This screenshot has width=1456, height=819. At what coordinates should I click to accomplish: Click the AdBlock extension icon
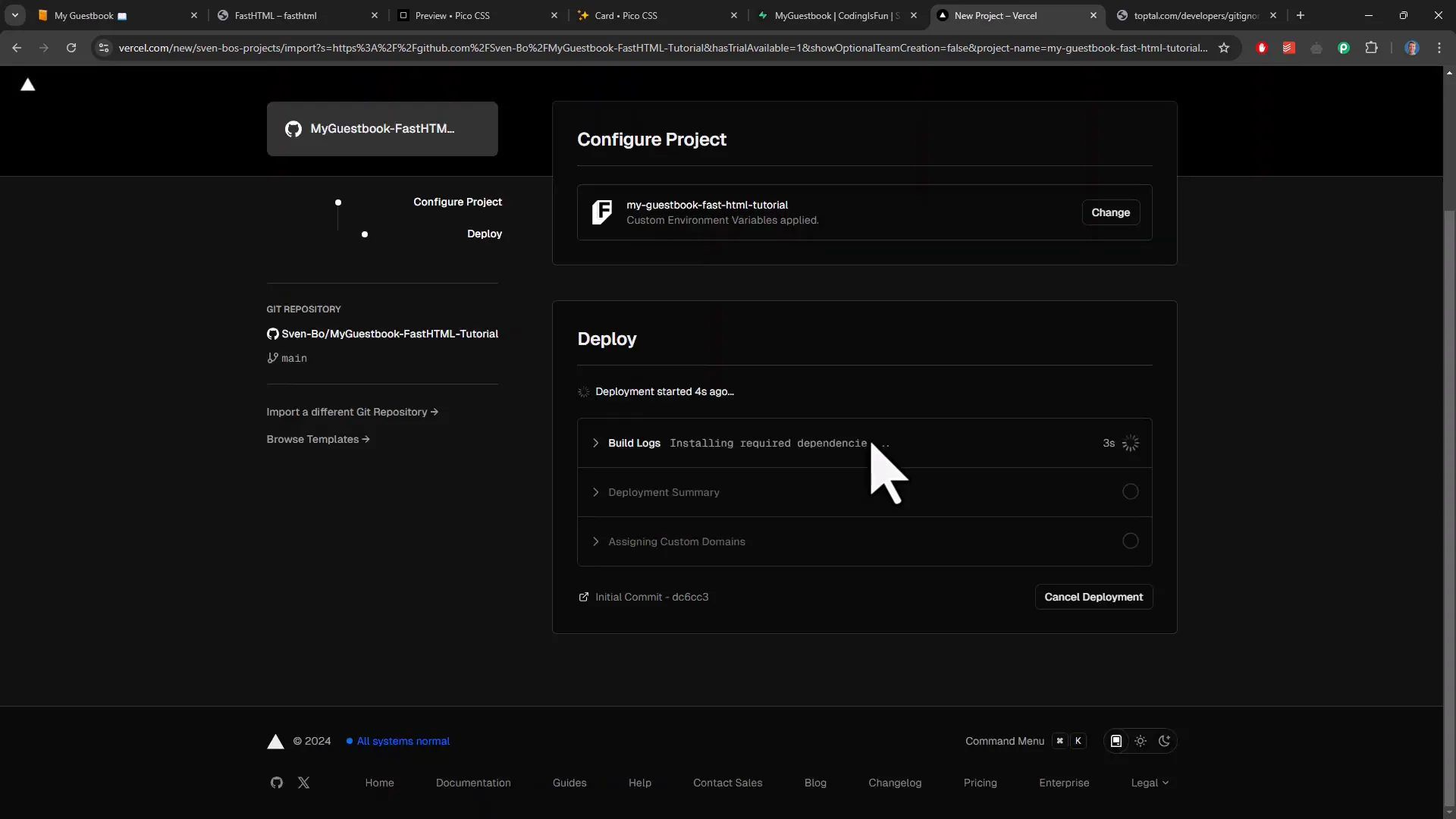1263,48
